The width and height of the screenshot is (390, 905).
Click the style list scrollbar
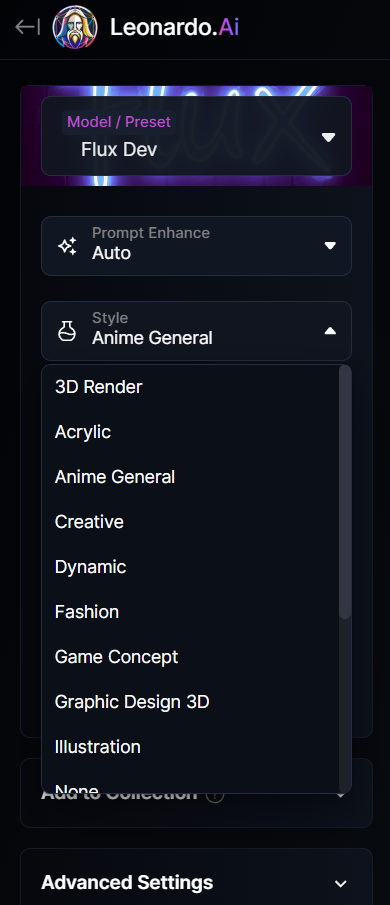click(345, 492)
